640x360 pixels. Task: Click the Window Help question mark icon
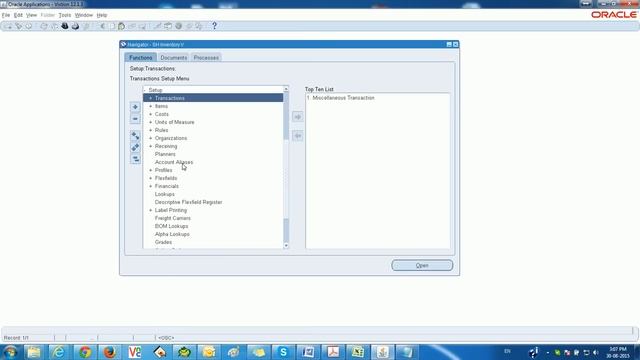(x=214, y=26)
